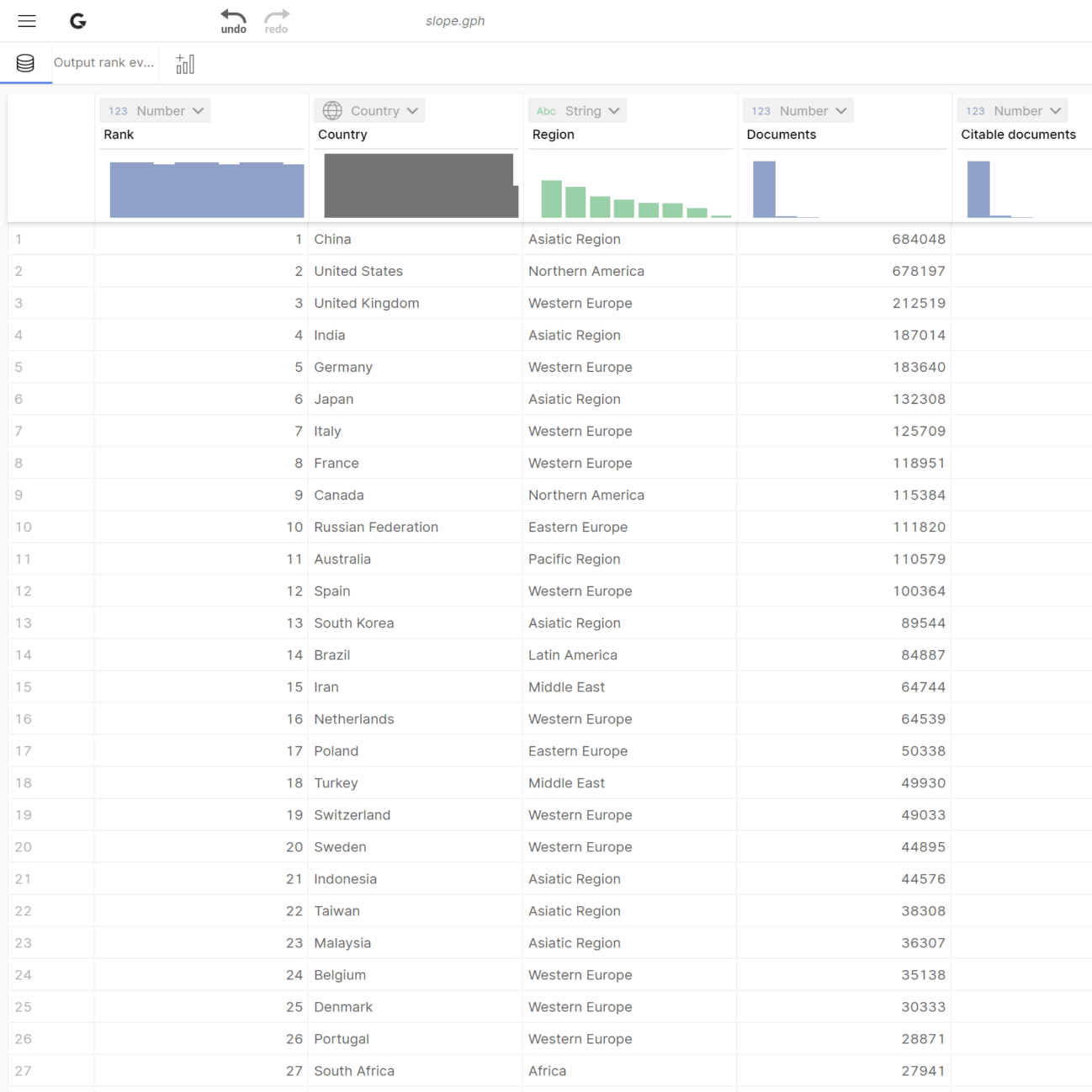Click the Latin America region cell

(x=629, y=655)
